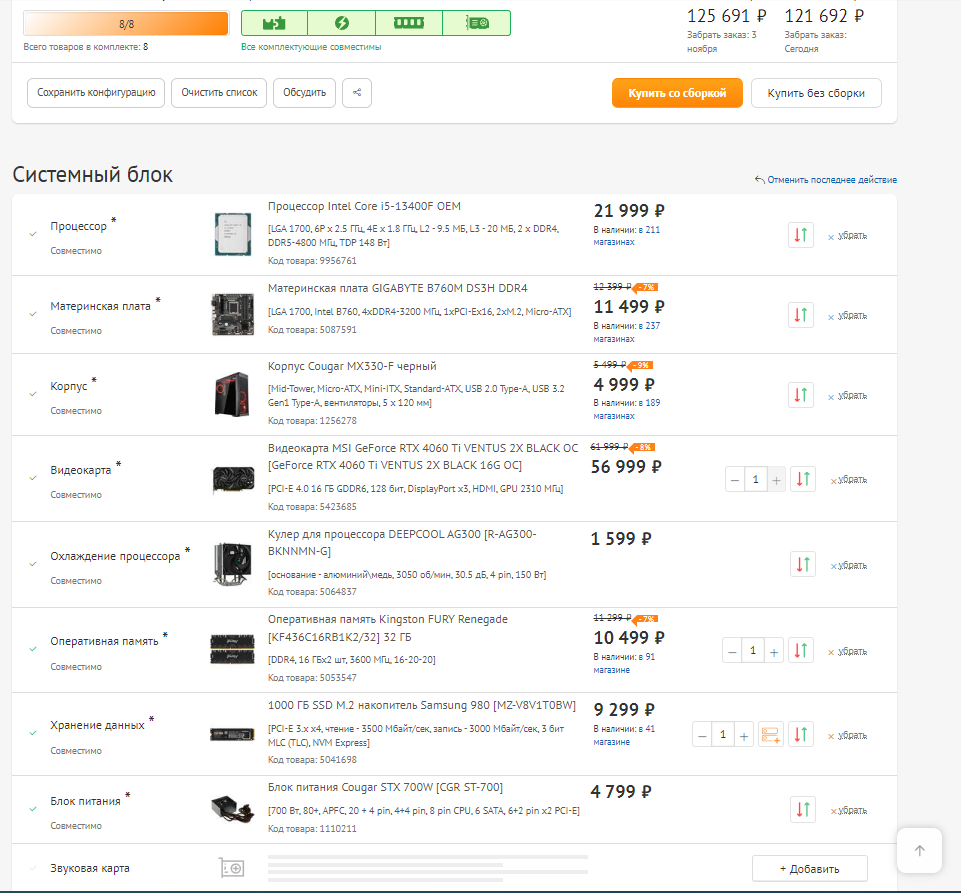Click the DEEPCOOL cooler thumbnail
This screenshot has width=961, height=893.
(x=232, y=564)
